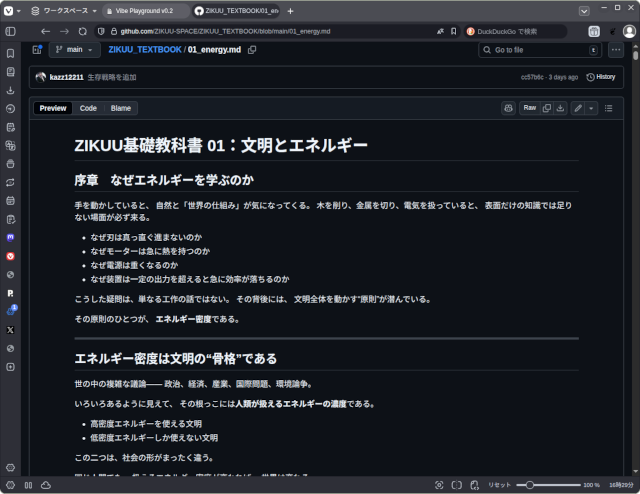The width and height of the screenshot is (640, 494).
Task: Open Mastodon web panel in sidebar
Action: (x=10, y=238)
